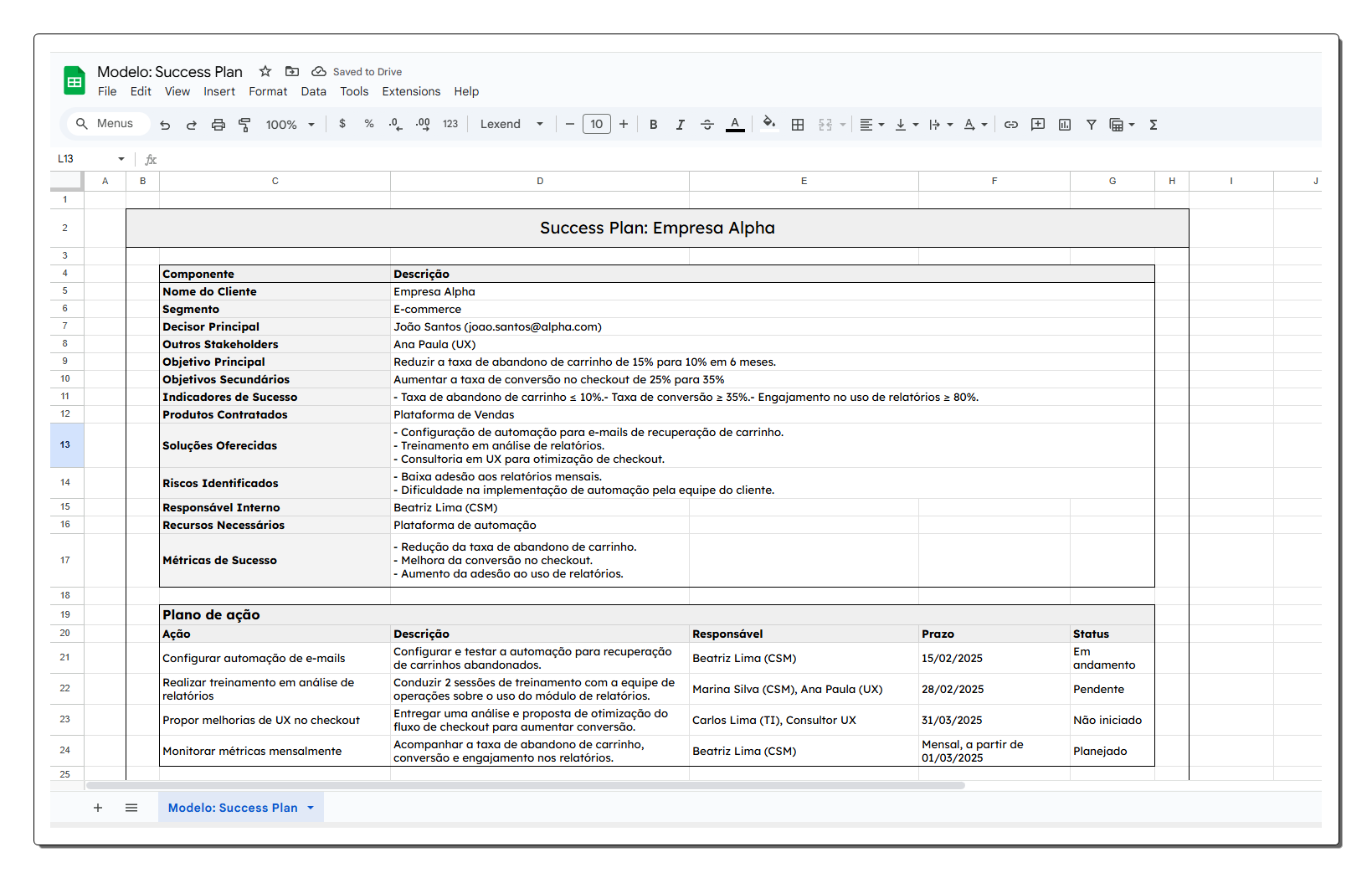Open the Data menu
Screen dimensions: 1372x878
pyautogui.click(x=314, y=91)
